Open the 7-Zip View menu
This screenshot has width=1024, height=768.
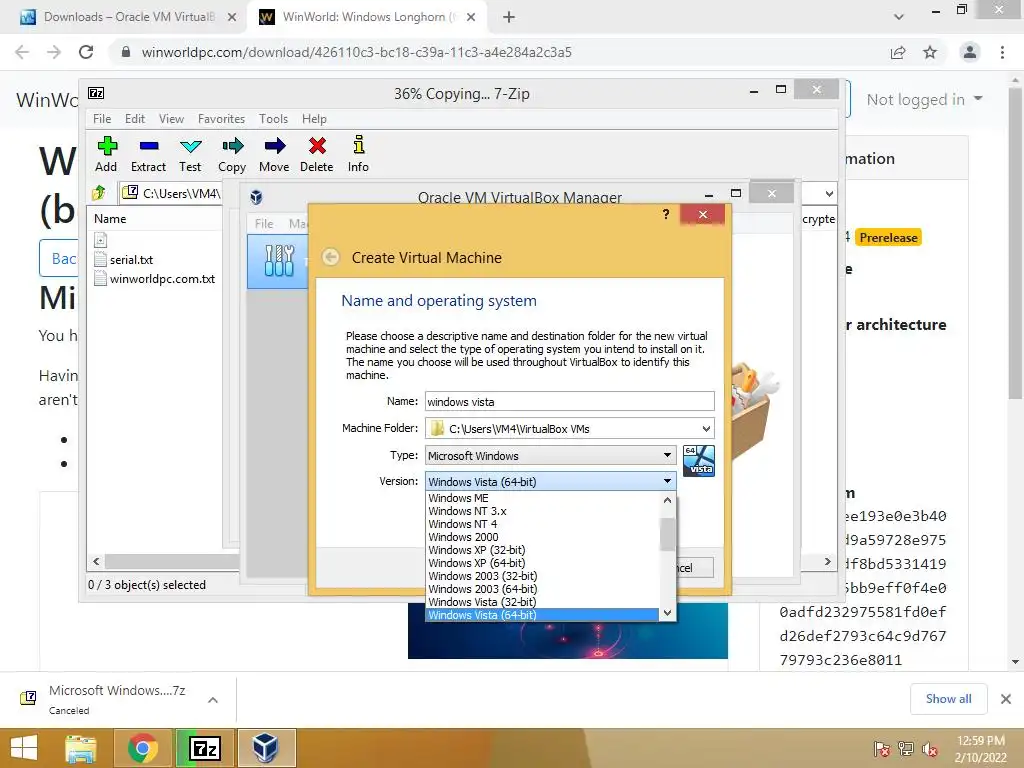pyautogui.click(x=171, y=119)
